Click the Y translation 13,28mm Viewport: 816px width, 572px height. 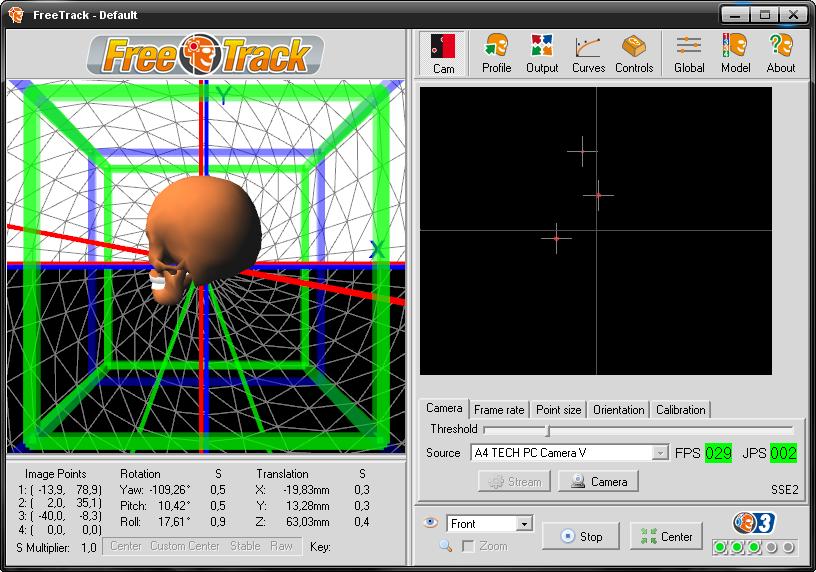308,506
